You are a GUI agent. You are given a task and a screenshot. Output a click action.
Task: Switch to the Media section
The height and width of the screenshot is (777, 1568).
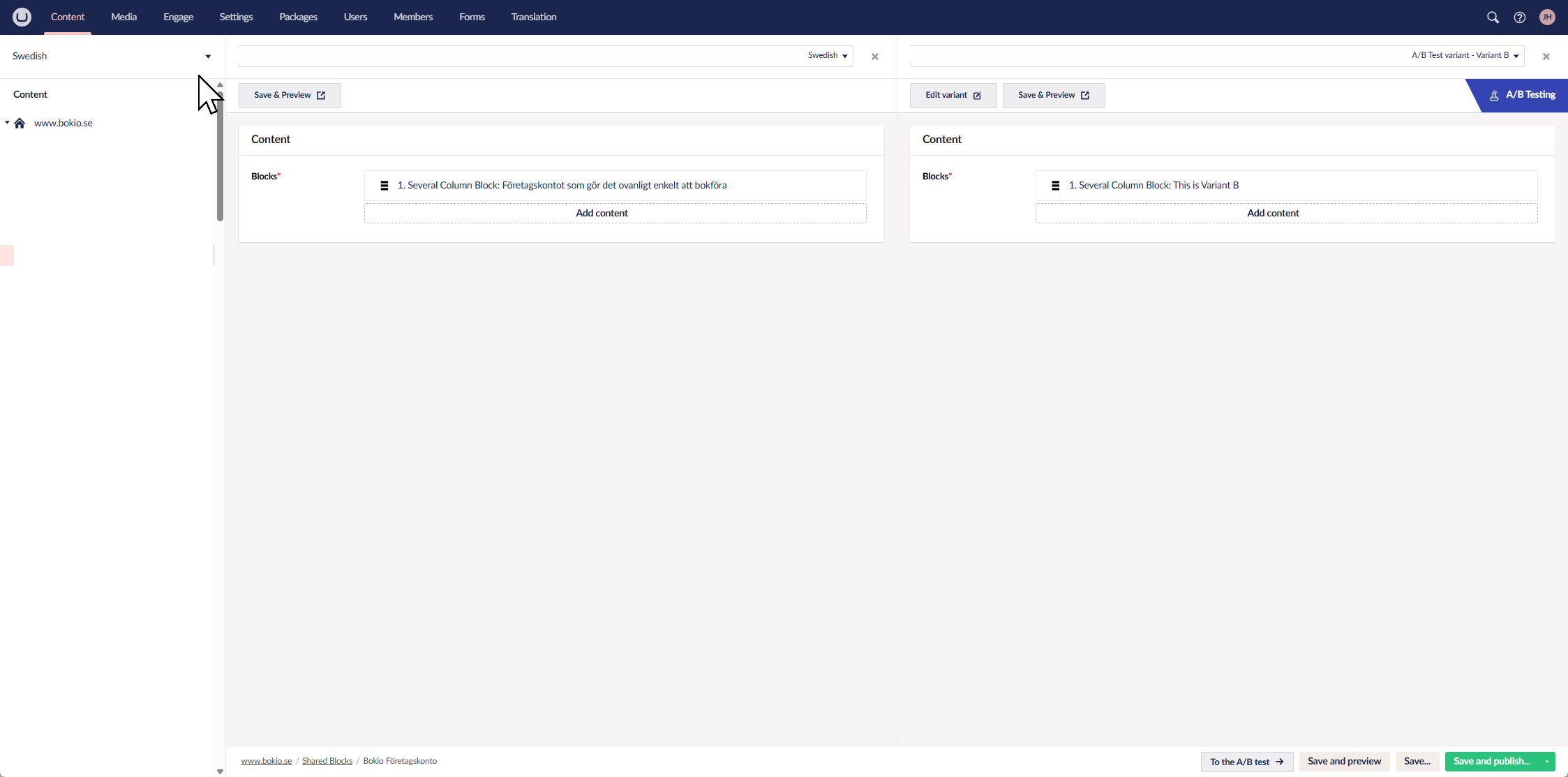pos(124,17)
